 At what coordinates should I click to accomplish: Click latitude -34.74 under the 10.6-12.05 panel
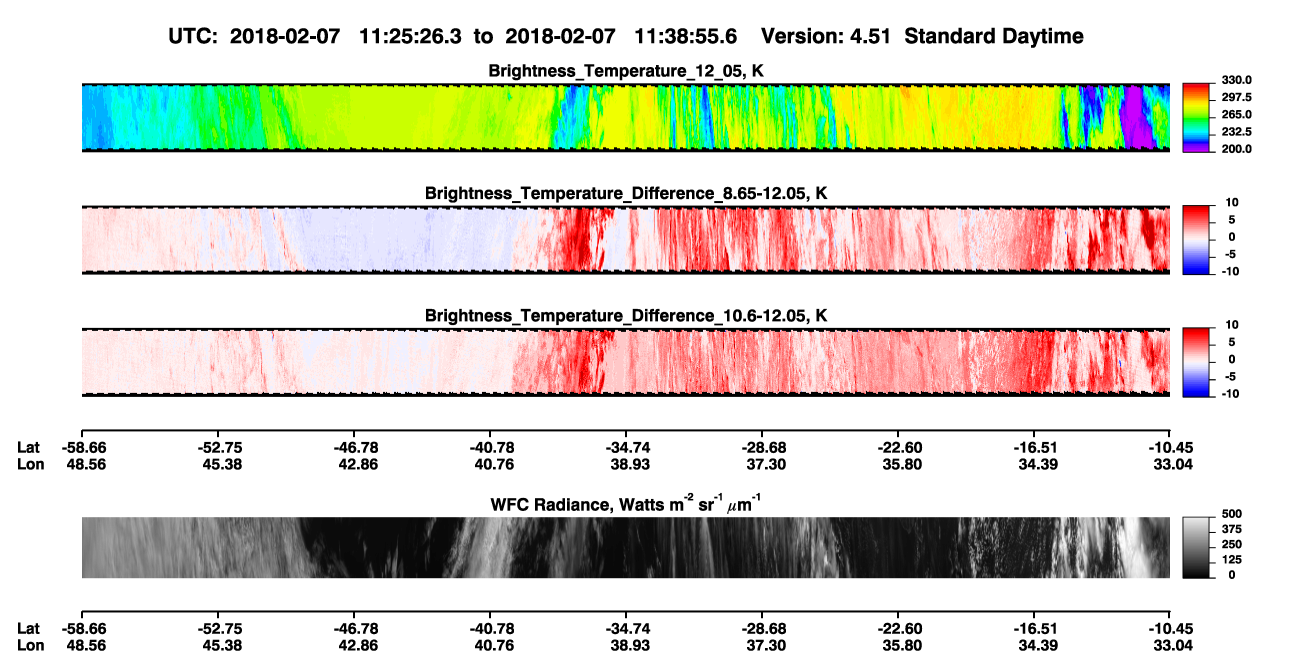(x=626, y=447)
